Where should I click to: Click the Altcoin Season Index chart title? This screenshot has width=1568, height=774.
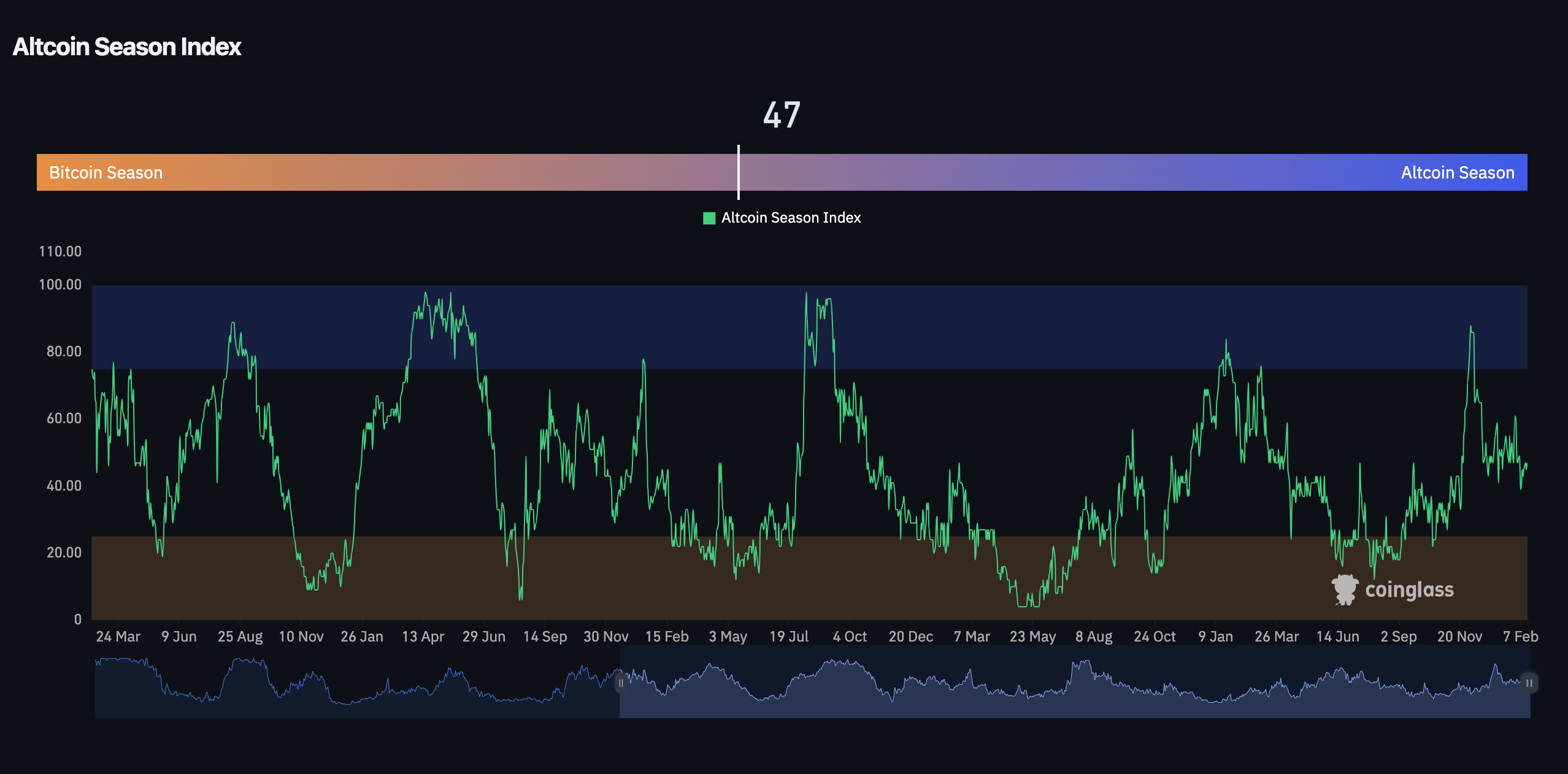127,46
